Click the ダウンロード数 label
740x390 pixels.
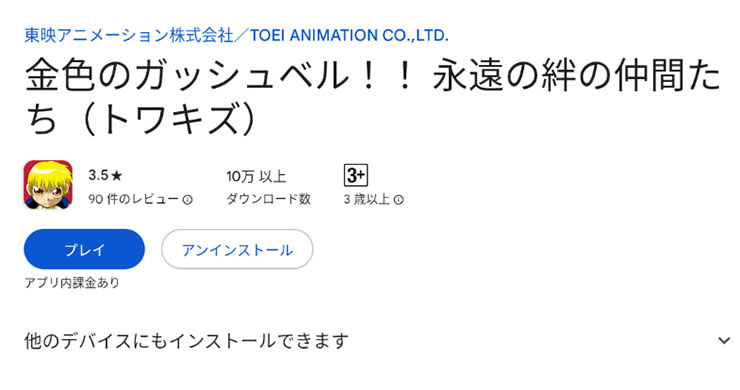268,199
